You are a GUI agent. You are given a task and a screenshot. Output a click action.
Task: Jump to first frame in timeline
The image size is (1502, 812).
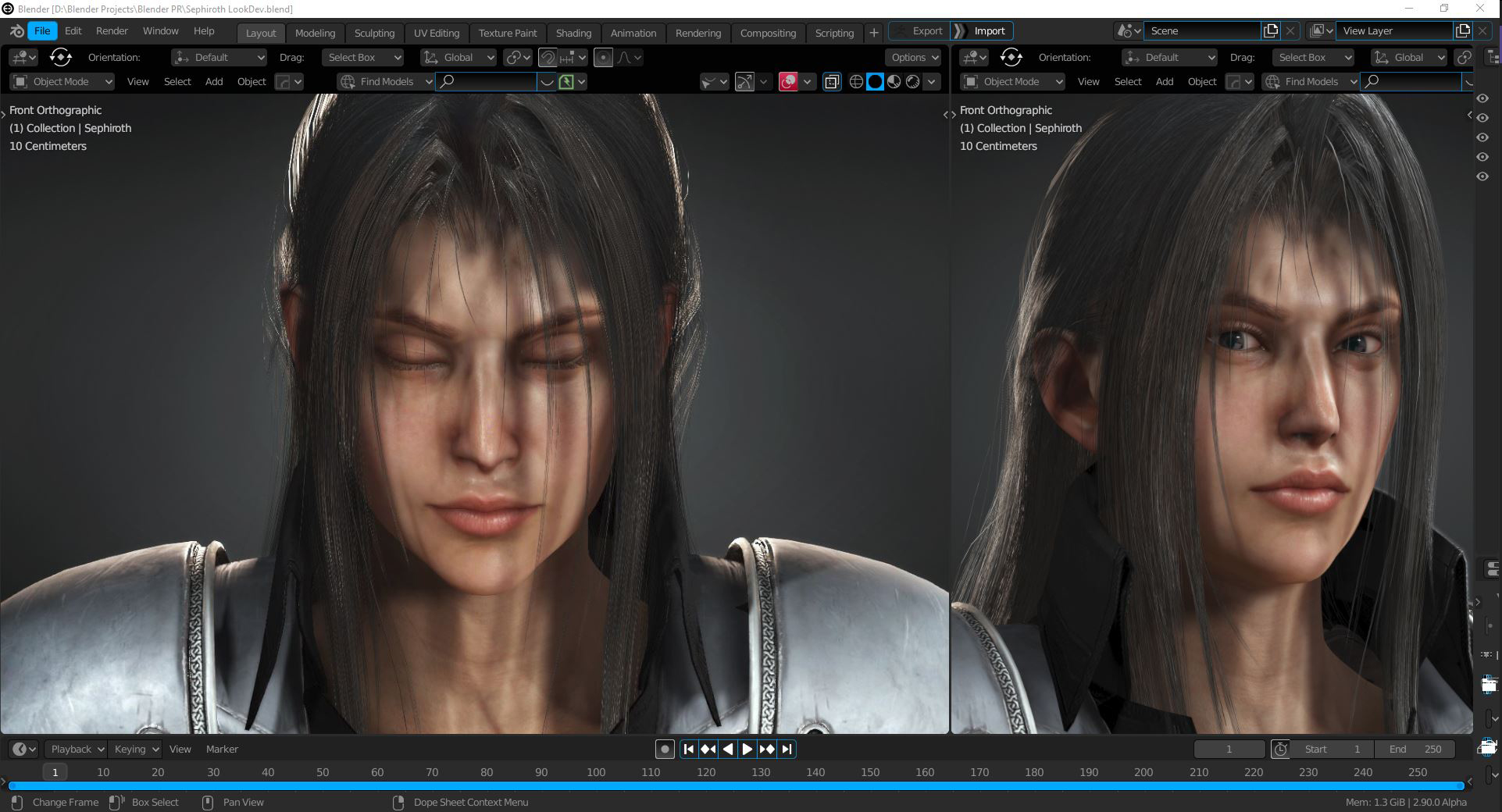pyautogui.click(x=689, y=750)
